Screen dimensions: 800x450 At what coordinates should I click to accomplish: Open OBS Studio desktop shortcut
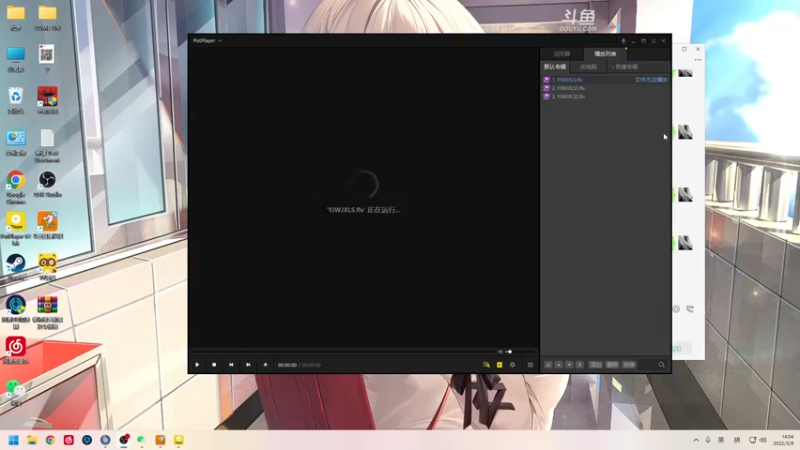pyautogui.click(x=47, y=184)
